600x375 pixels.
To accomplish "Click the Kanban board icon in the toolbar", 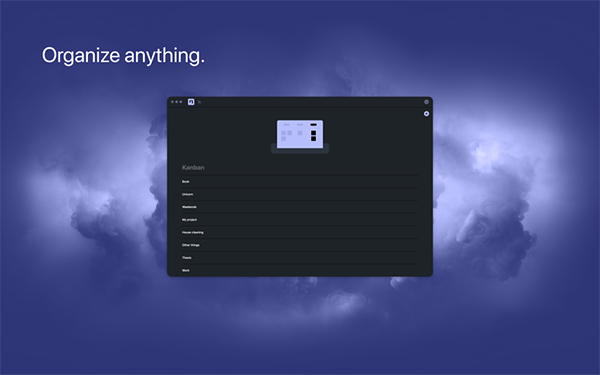I will click(191, 102).
